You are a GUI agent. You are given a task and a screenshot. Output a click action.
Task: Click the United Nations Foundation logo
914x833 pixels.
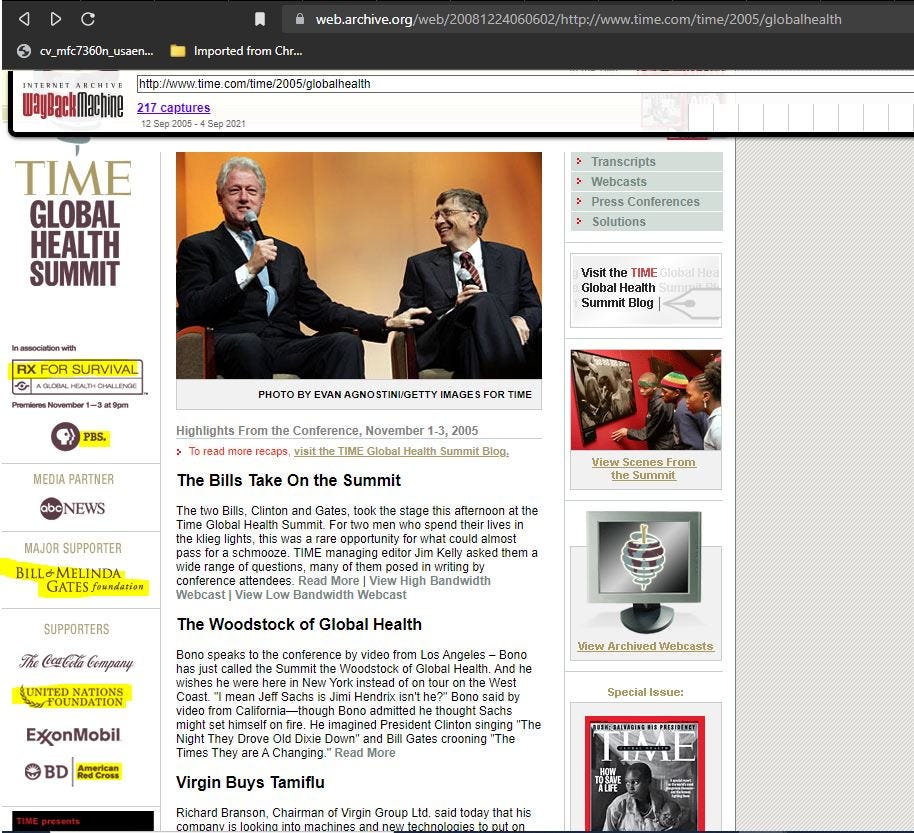click(72, 696)
